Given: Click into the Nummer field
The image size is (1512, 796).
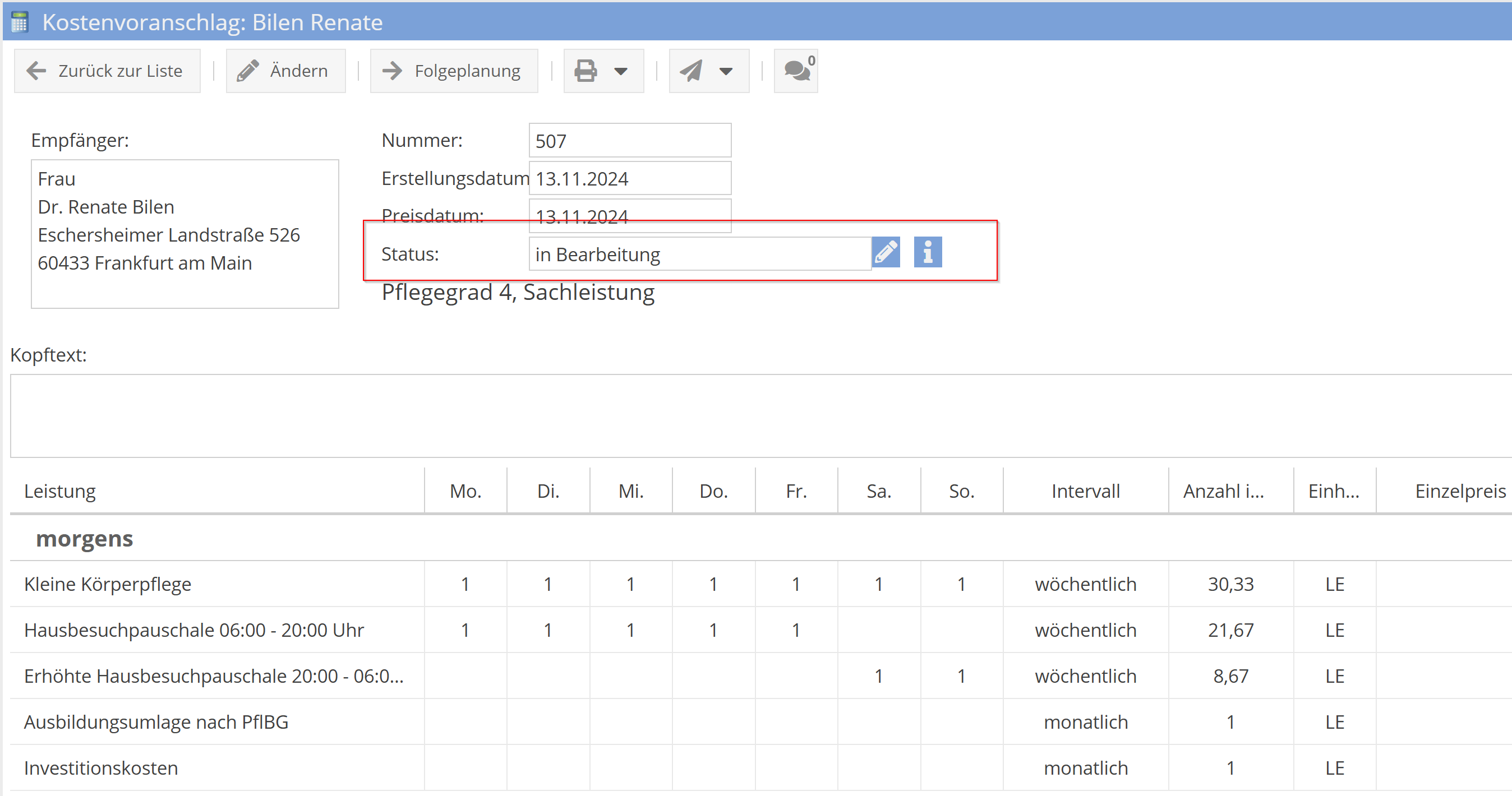Looking at the screenshot, I should (x=629, y=141).
